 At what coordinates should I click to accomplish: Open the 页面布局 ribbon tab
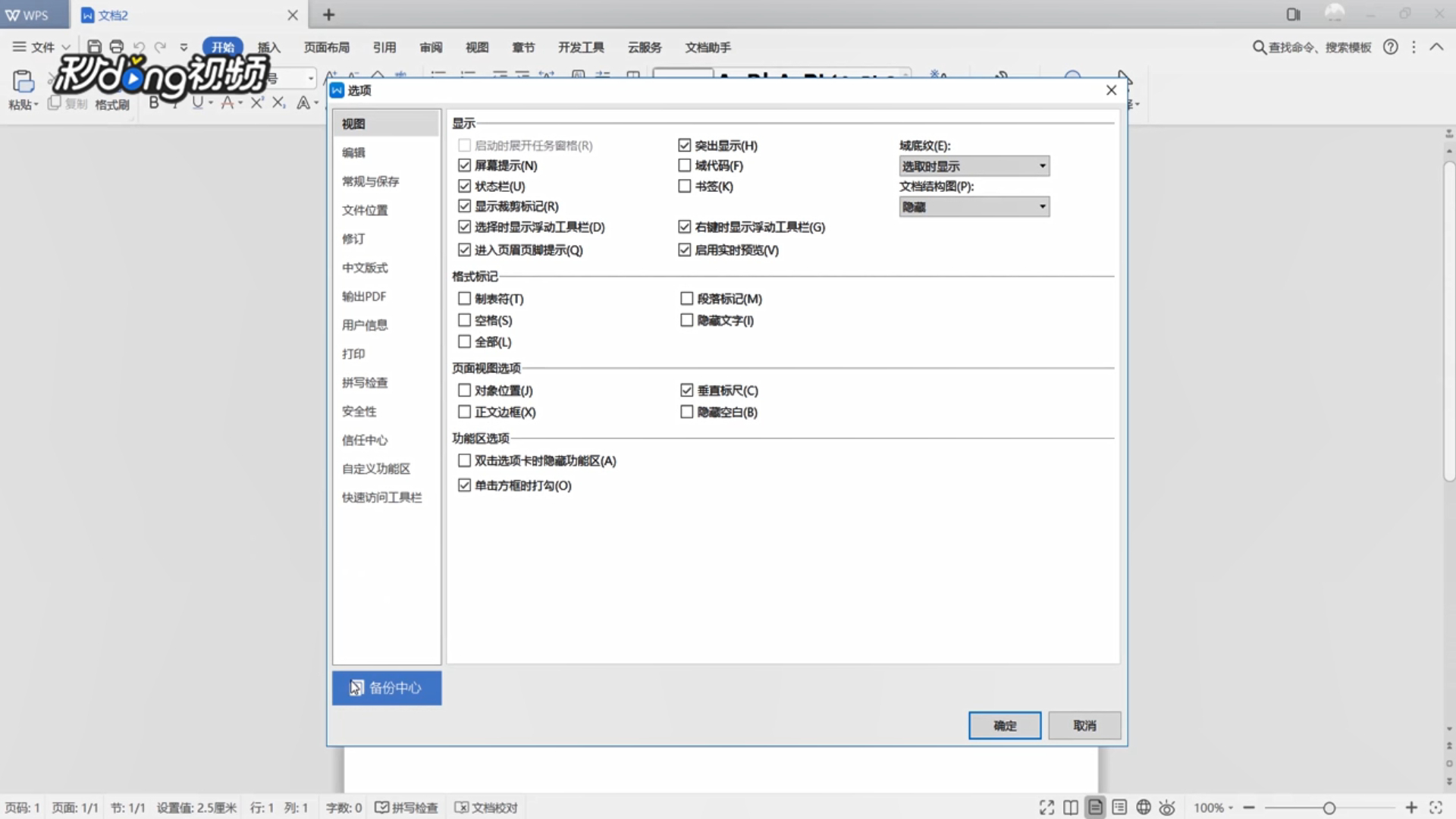326,47
